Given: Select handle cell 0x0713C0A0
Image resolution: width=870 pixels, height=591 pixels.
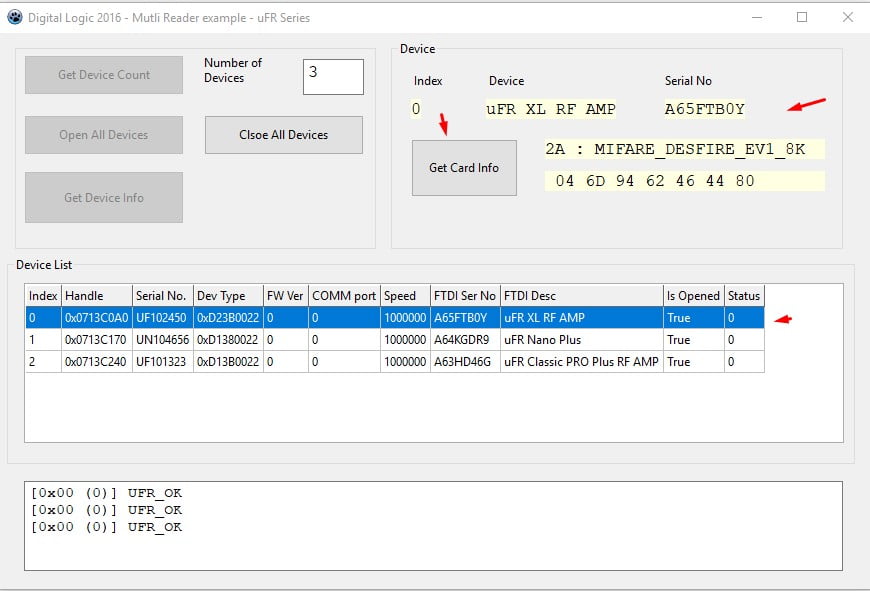Looking at the screenshot, I should coord(97,318).
